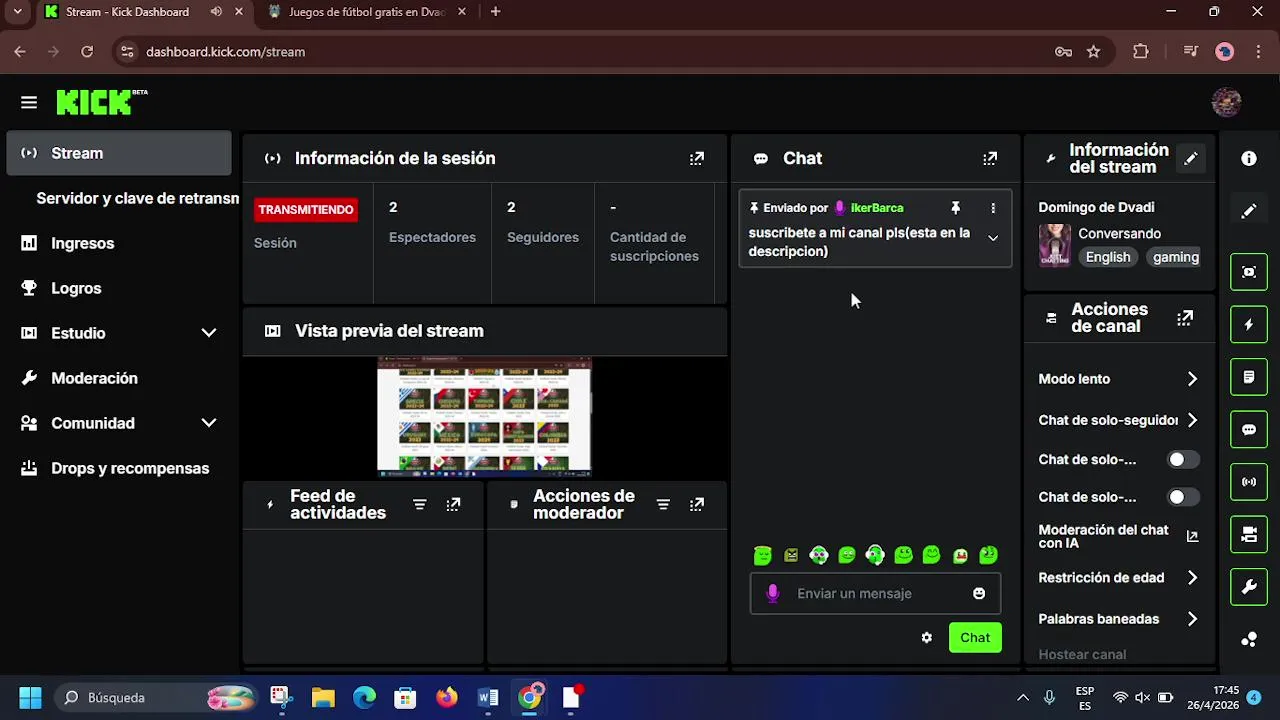Pop out the Chat panel

pos(990,158)
